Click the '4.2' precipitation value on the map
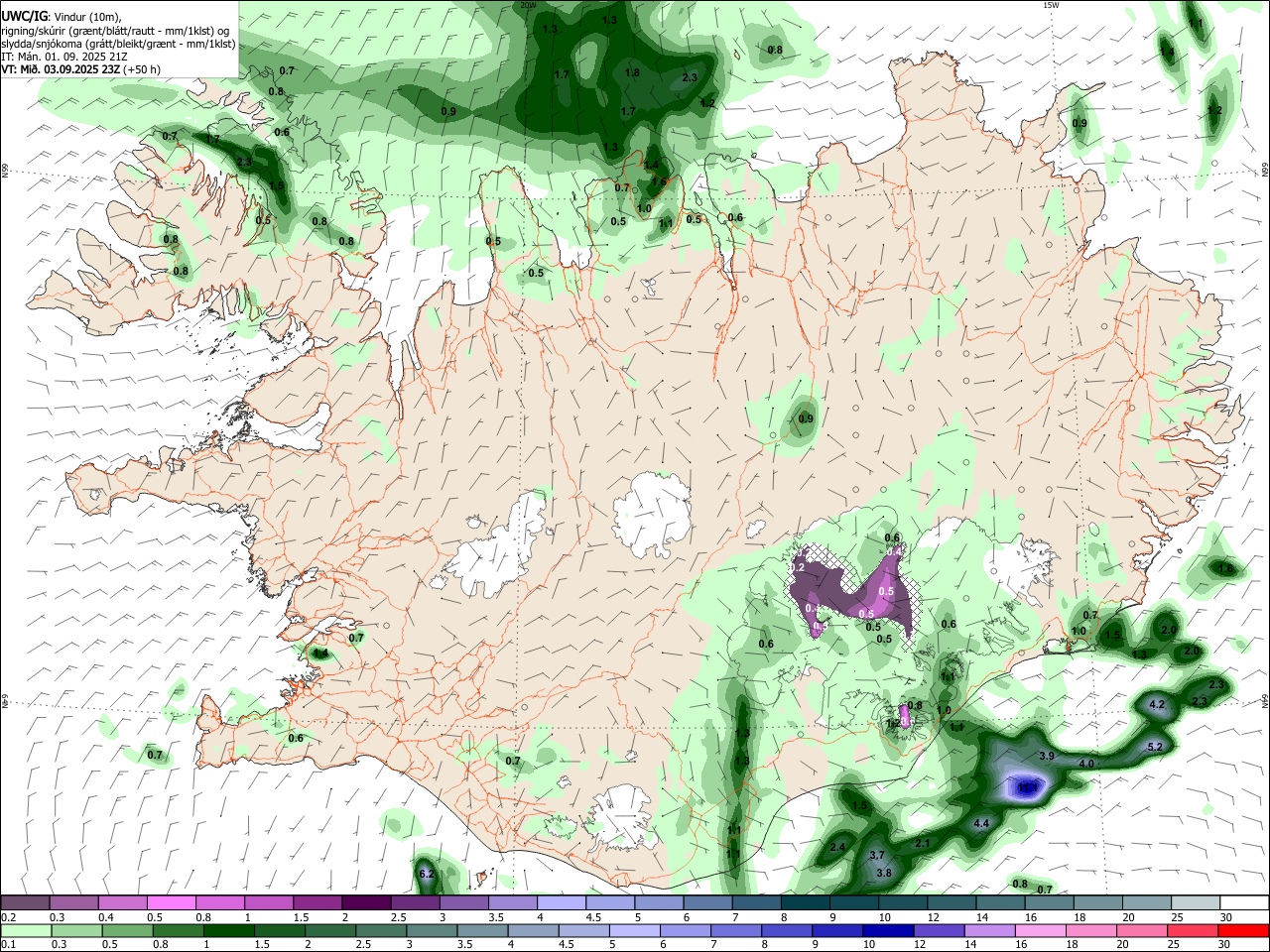Screen dimensions: 1270x952 (1156, 704)
